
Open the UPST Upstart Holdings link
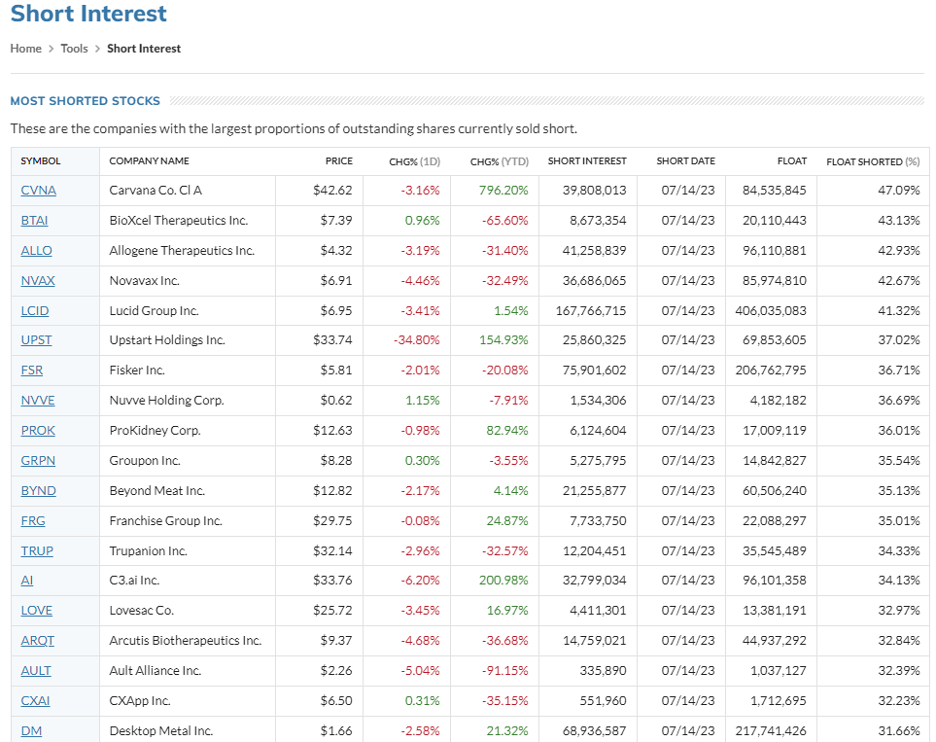pyautogui.click(x=35, y=340)
